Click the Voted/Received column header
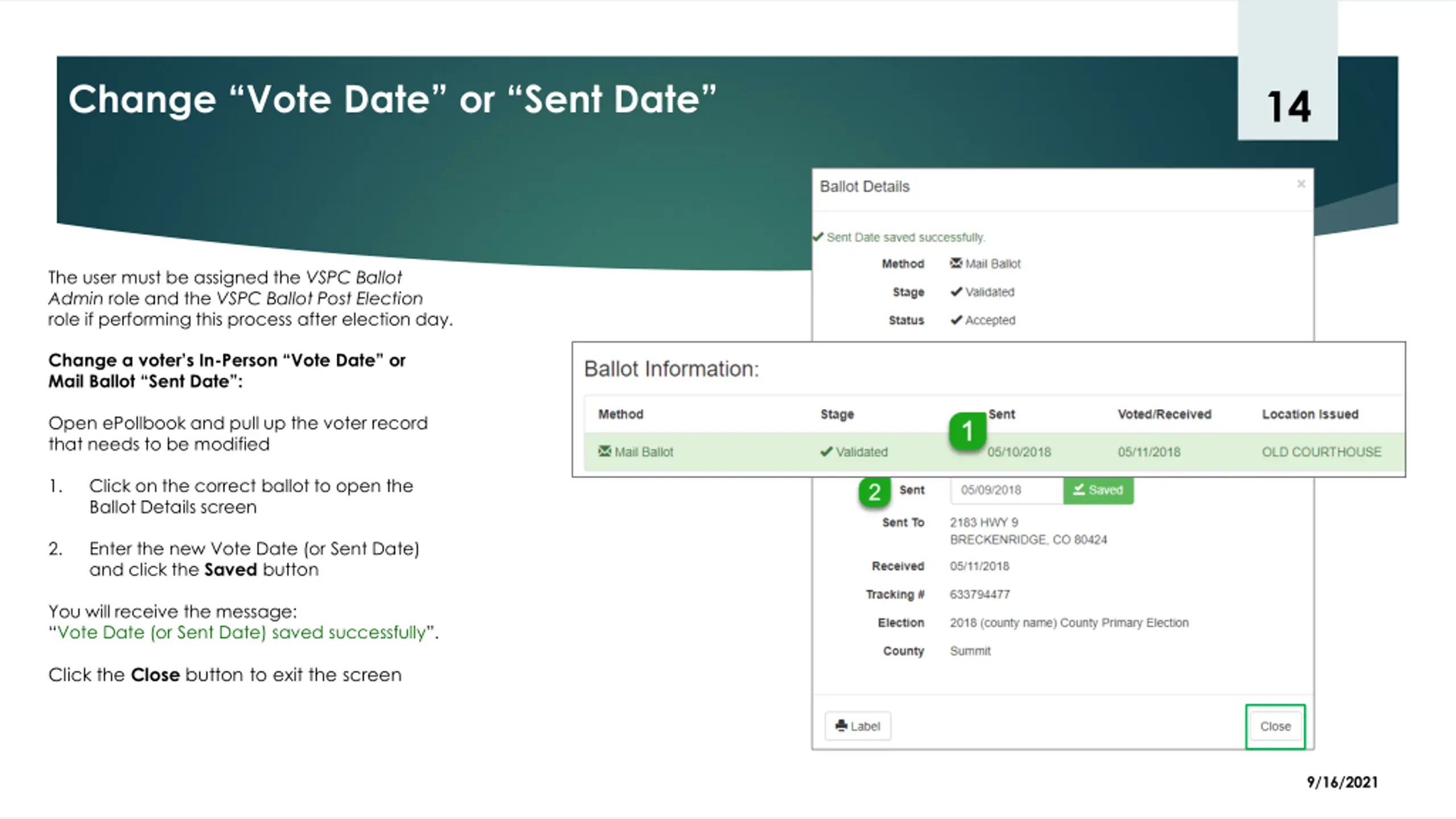Screen dimensions: 1456x819 [x=1164, y=414]
